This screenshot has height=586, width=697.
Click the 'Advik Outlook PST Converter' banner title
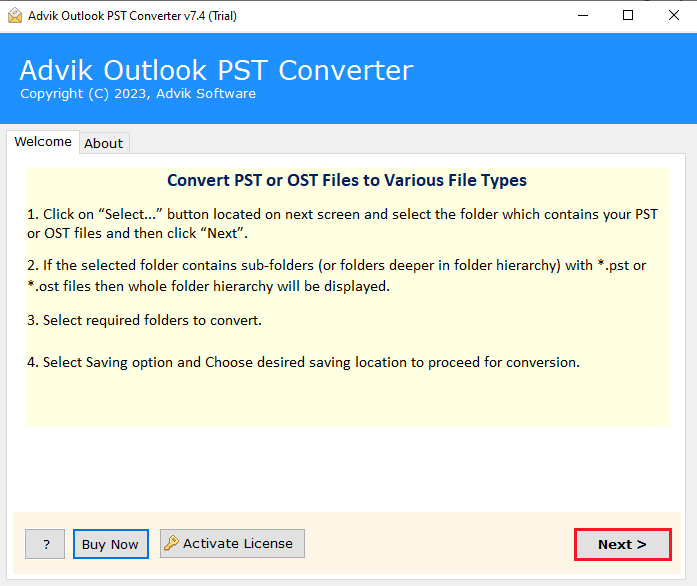tap(216, 70)
